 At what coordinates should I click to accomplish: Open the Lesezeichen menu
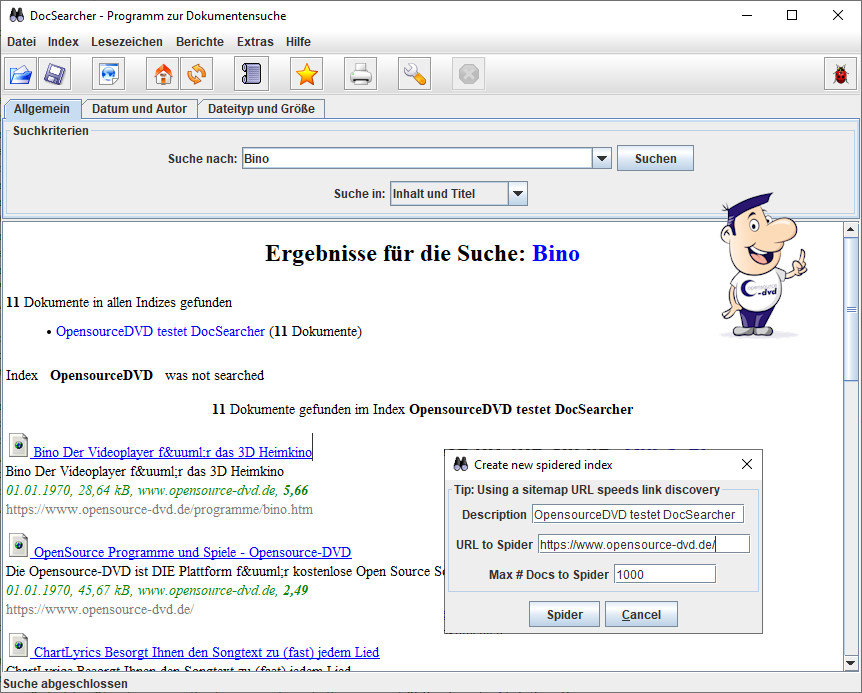(x=127, y=42)
